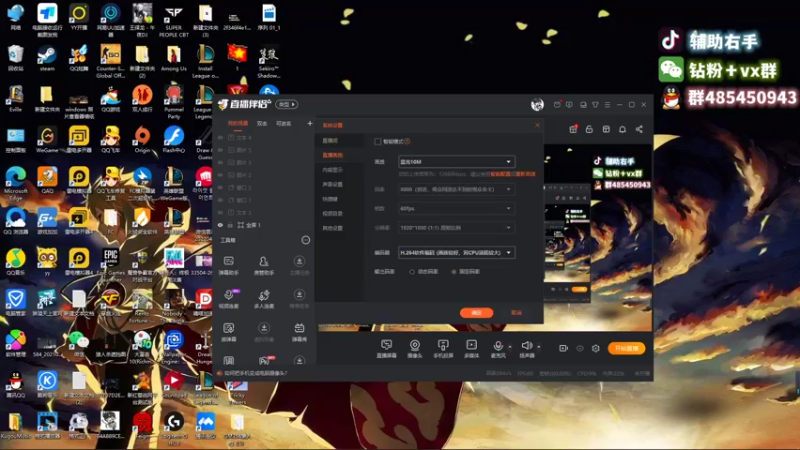Open the 1920*1080 resolution dropdown

click(456, 228)
